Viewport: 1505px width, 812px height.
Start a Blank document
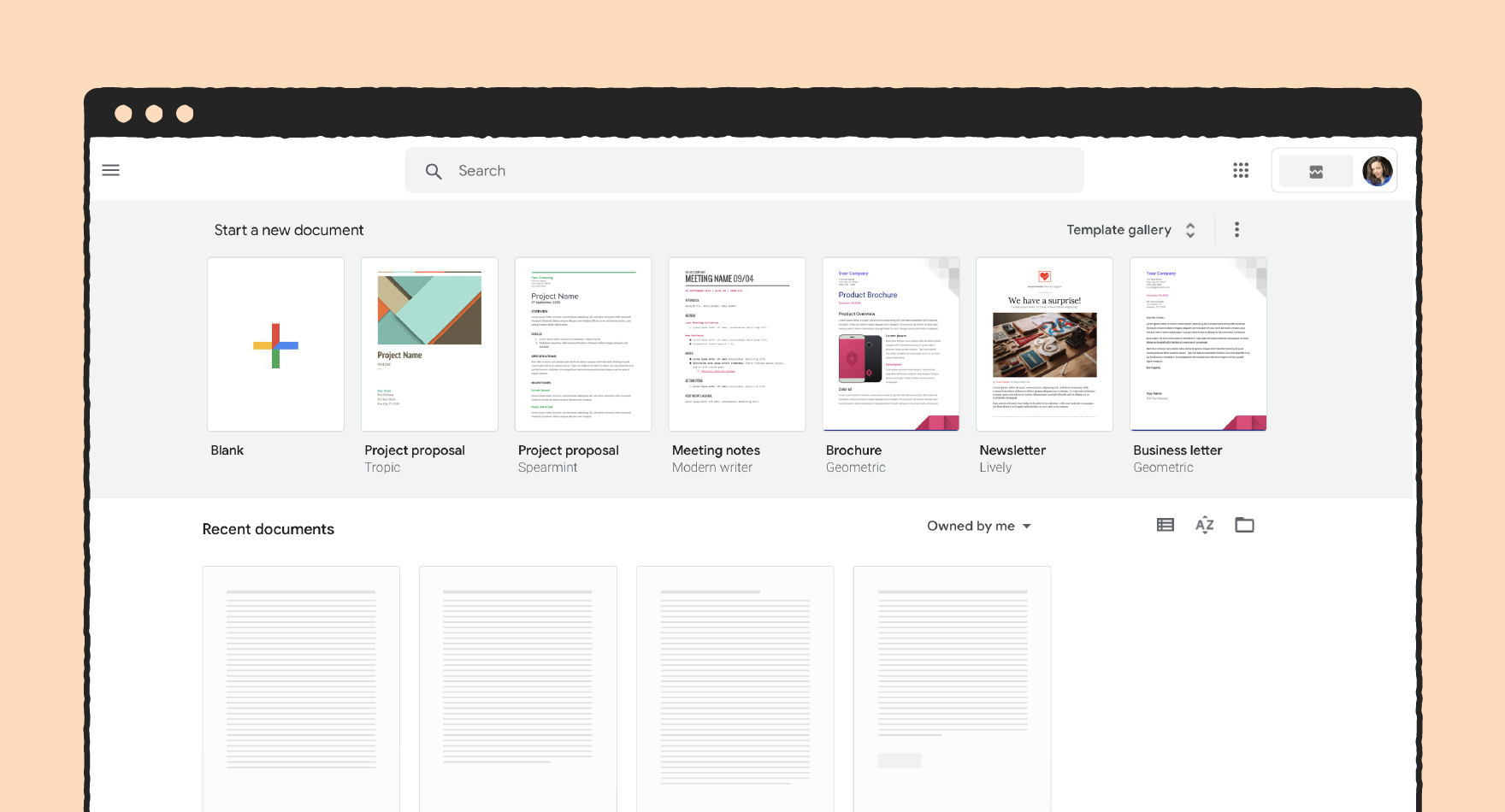(275, 344)
